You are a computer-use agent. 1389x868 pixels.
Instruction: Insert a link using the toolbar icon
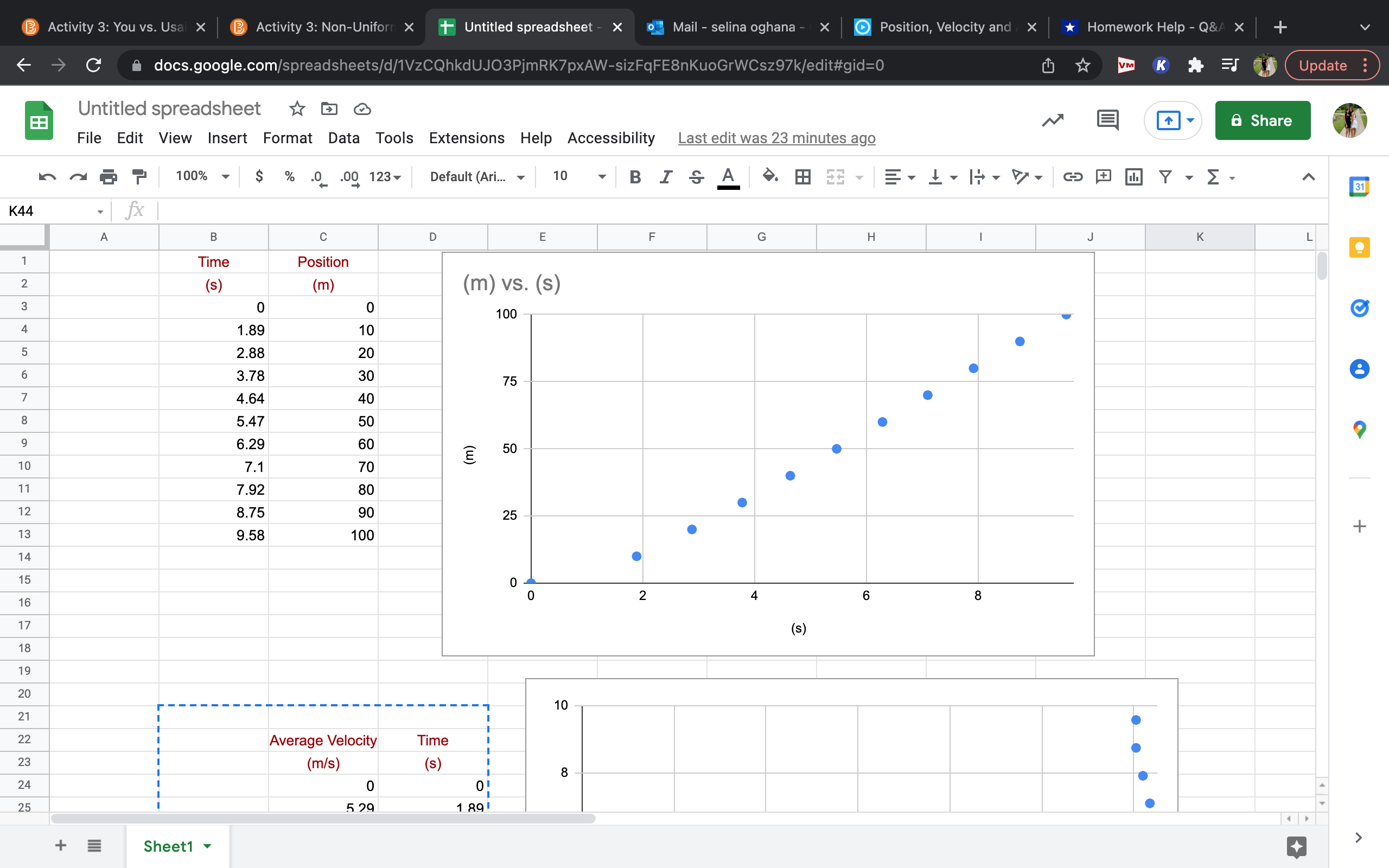pyautogui.click(x=1073, y=177)
